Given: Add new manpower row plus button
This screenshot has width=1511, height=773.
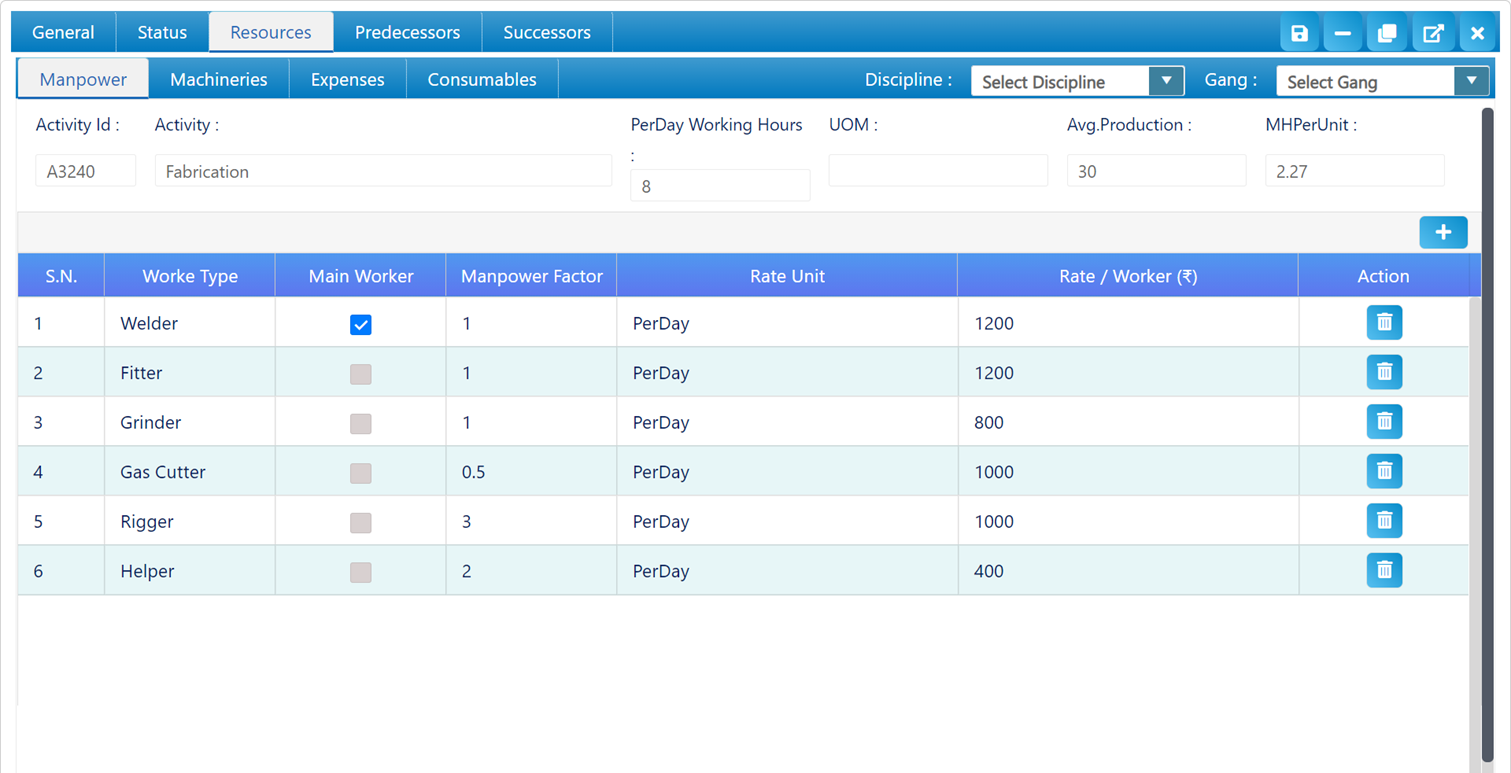Looking at the screenshot, I should click(1443, 232).
